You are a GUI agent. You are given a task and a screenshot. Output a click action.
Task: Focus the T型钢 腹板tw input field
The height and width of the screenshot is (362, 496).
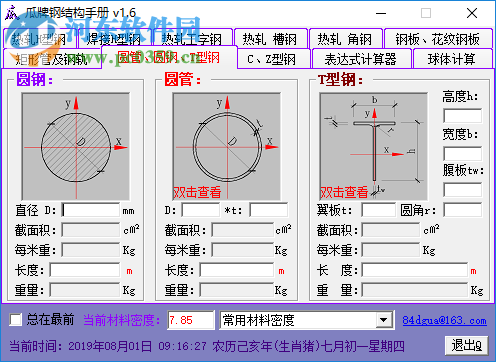click(x=463, y=190)
